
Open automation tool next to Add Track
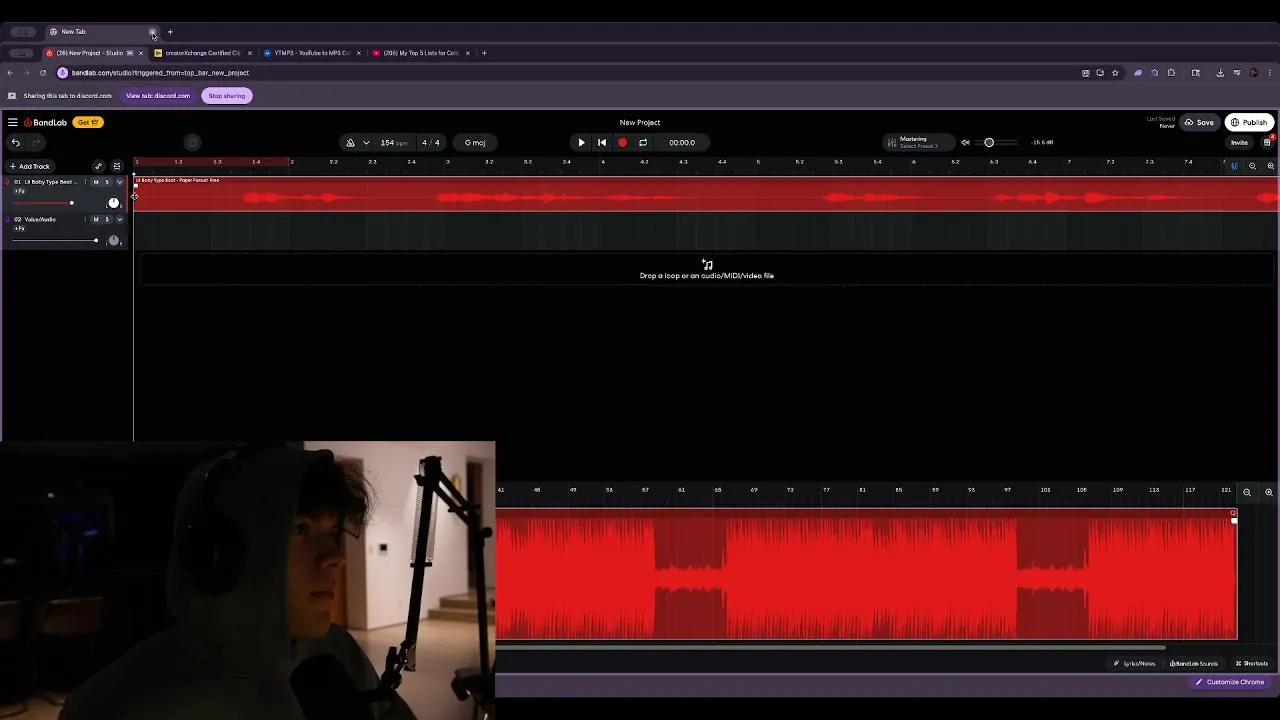[98, 166]
